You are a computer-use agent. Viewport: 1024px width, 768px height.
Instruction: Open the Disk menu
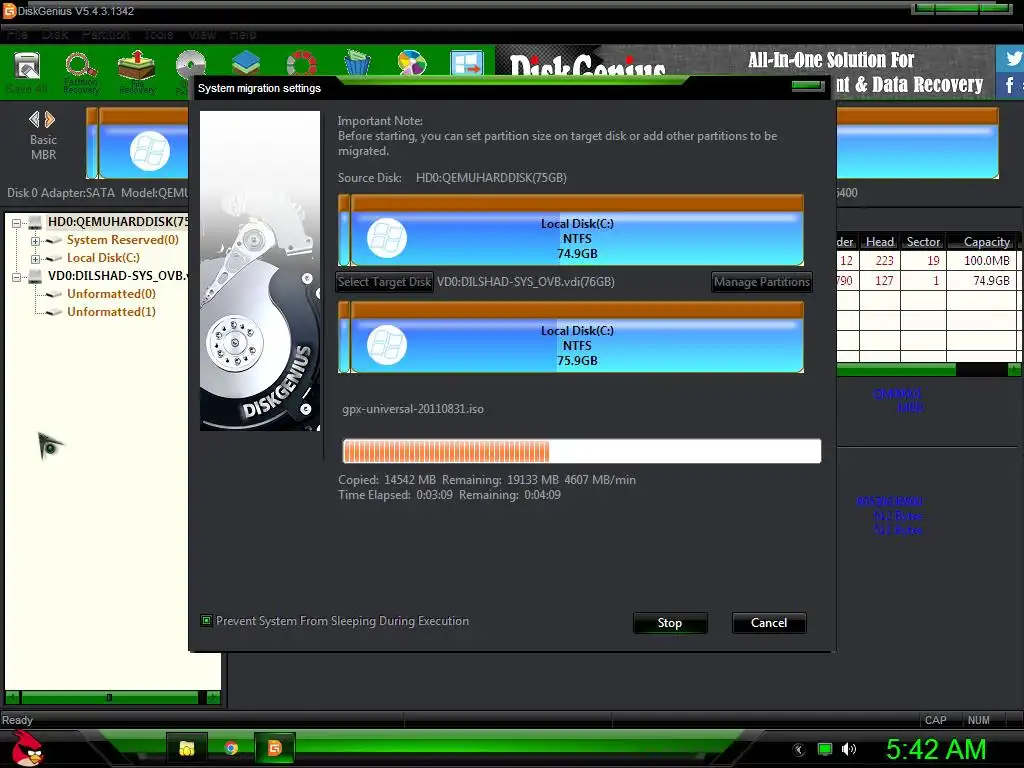55,34
